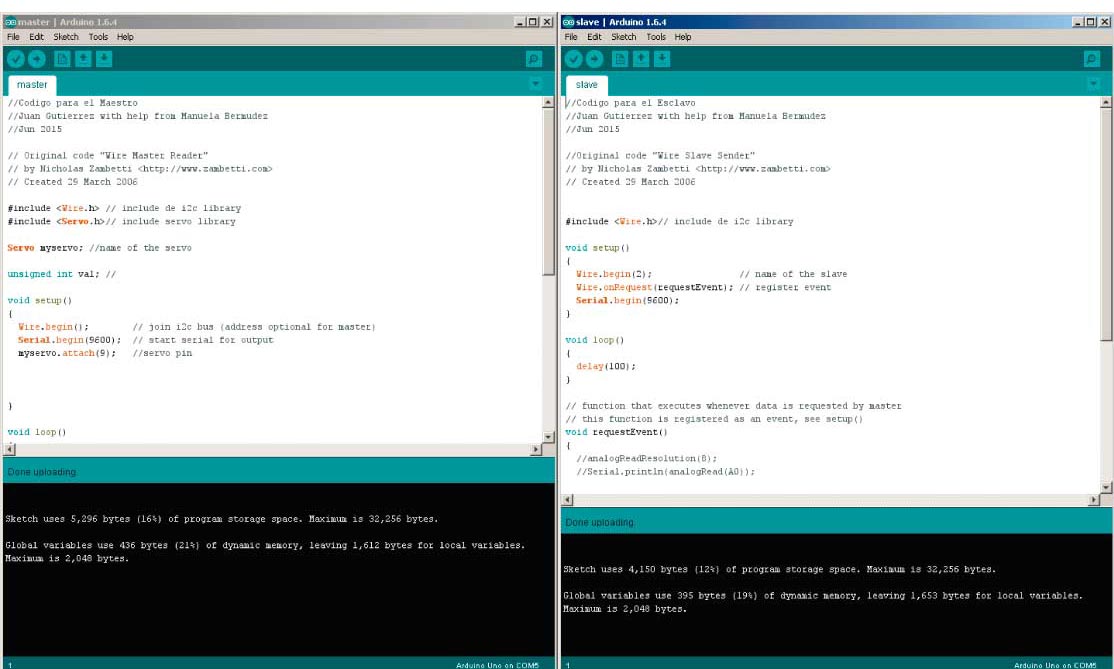This screenshot has width=1114, height=669.
Task: Click Save sketch icon in master window
Action: coord(104,59)
